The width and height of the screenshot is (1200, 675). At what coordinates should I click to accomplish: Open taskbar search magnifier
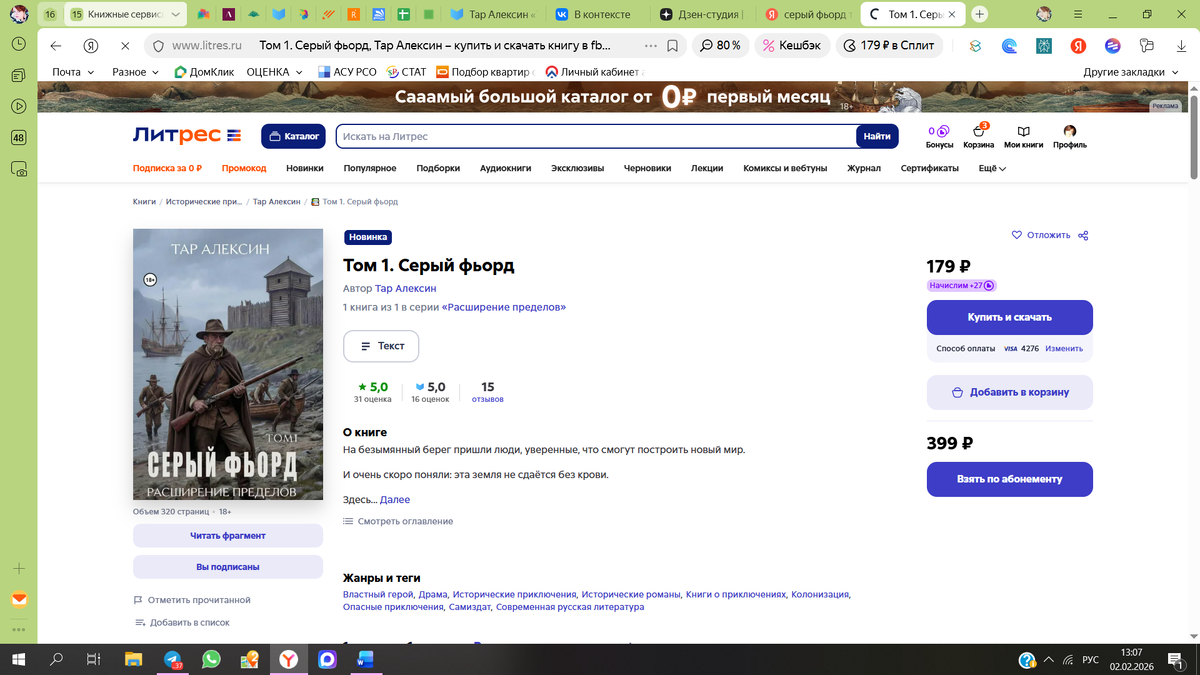click(x=56, y=659)
